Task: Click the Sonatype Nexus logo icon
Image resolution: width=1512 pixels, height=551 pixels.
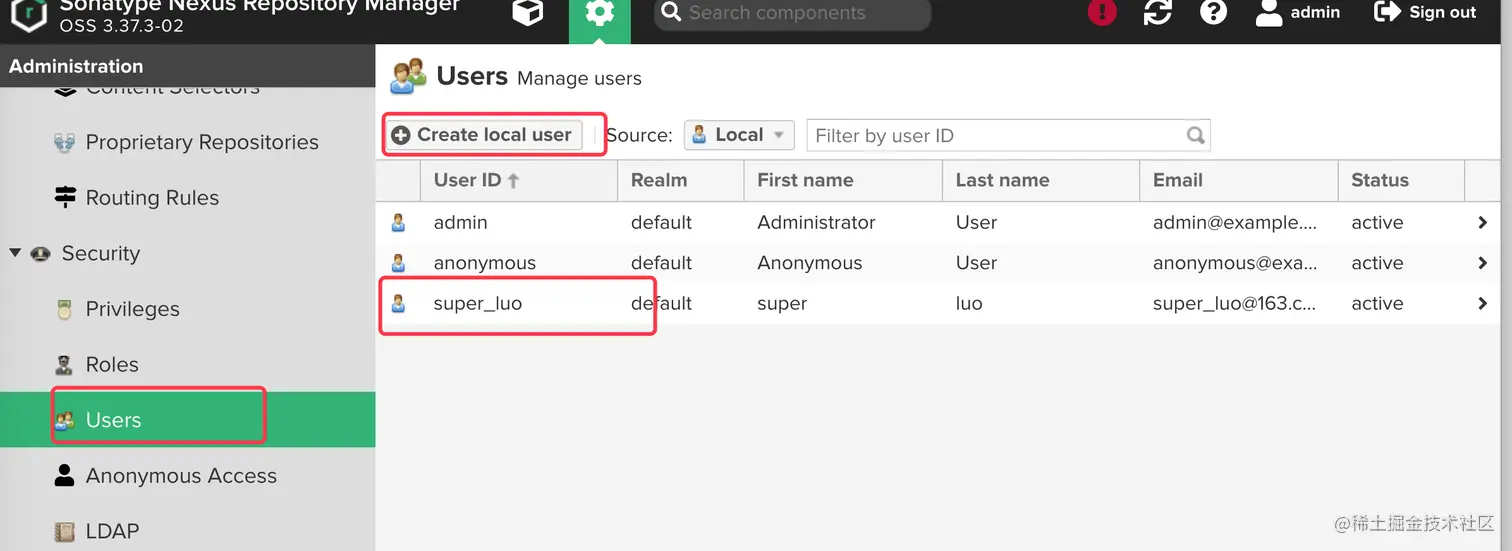Action: (x=28, y=13)
